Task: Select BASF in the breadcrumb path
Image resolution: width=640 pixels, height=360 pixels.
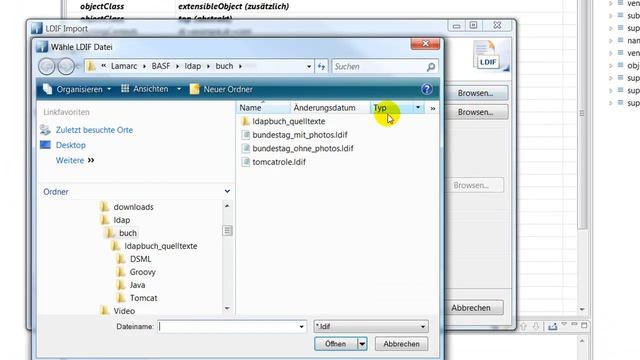Action: tap(161, 66)
